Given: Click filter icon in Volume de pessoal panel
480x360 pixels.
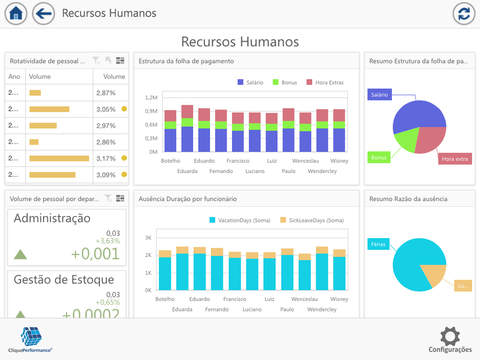Looking at the screenshot, I should [x=108, y=198].
